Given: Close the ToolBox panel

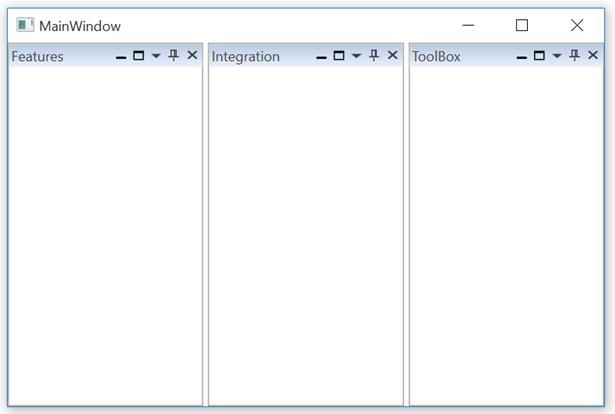Looking at the screenshot, I should (x=593, y=55).
